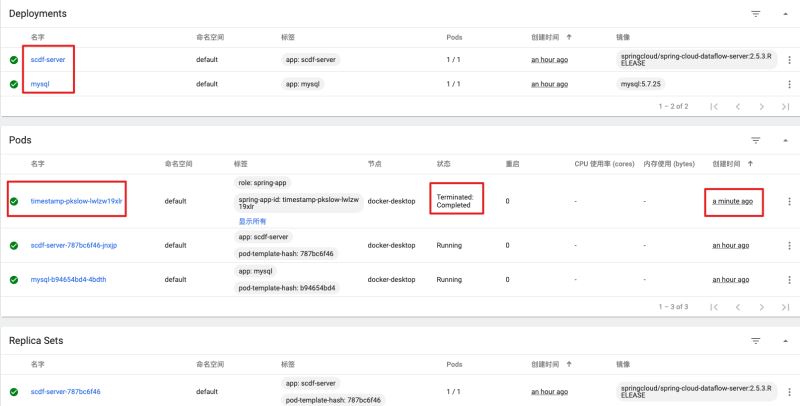Collapse the Replica Sets section
The width and height of the screenshot is (800, 406).
tap(786, 340)
